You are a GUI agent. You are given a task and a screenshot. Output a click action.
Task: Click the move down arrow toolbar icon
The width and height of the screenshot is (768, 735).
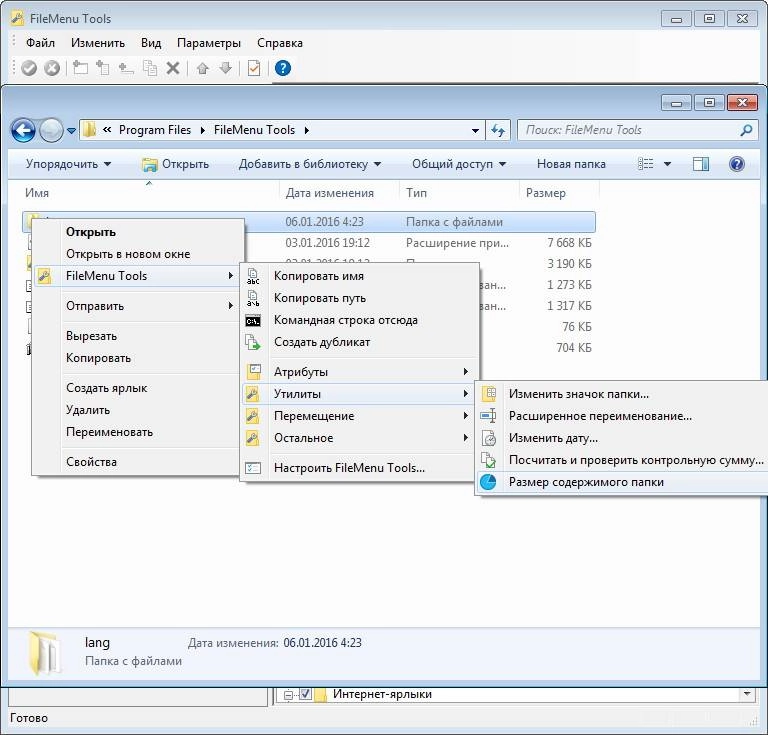[225, 68]
